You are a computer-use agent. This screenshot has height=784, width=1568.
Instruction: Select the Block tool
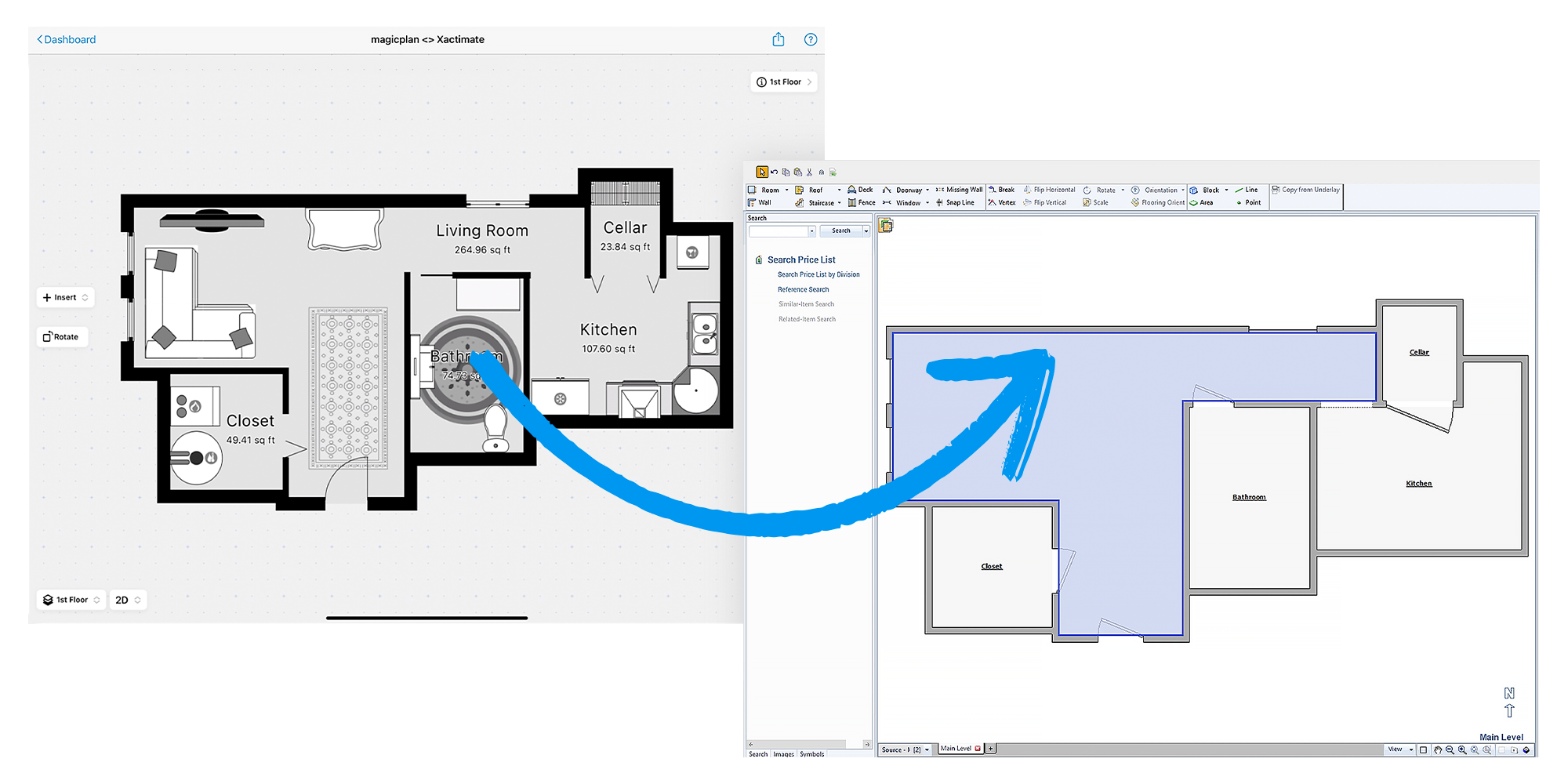1204,190
